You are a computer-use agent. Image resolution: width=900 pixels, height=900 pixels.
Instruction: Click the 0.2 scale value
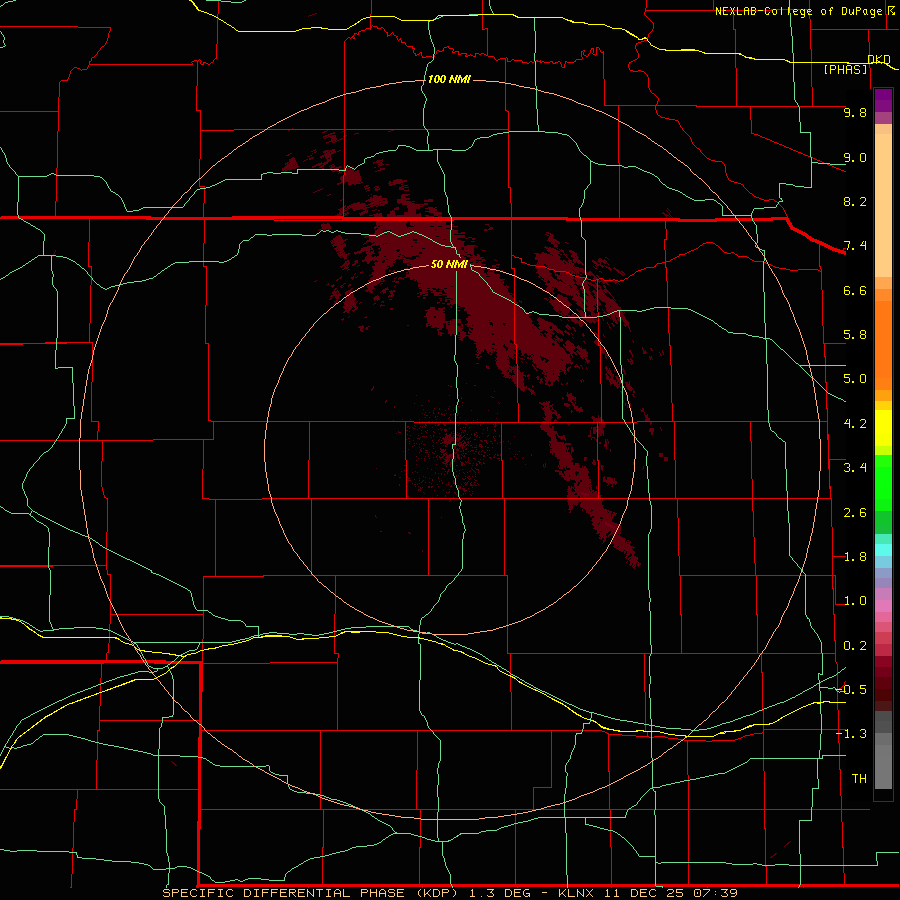[x=855, y=646]
